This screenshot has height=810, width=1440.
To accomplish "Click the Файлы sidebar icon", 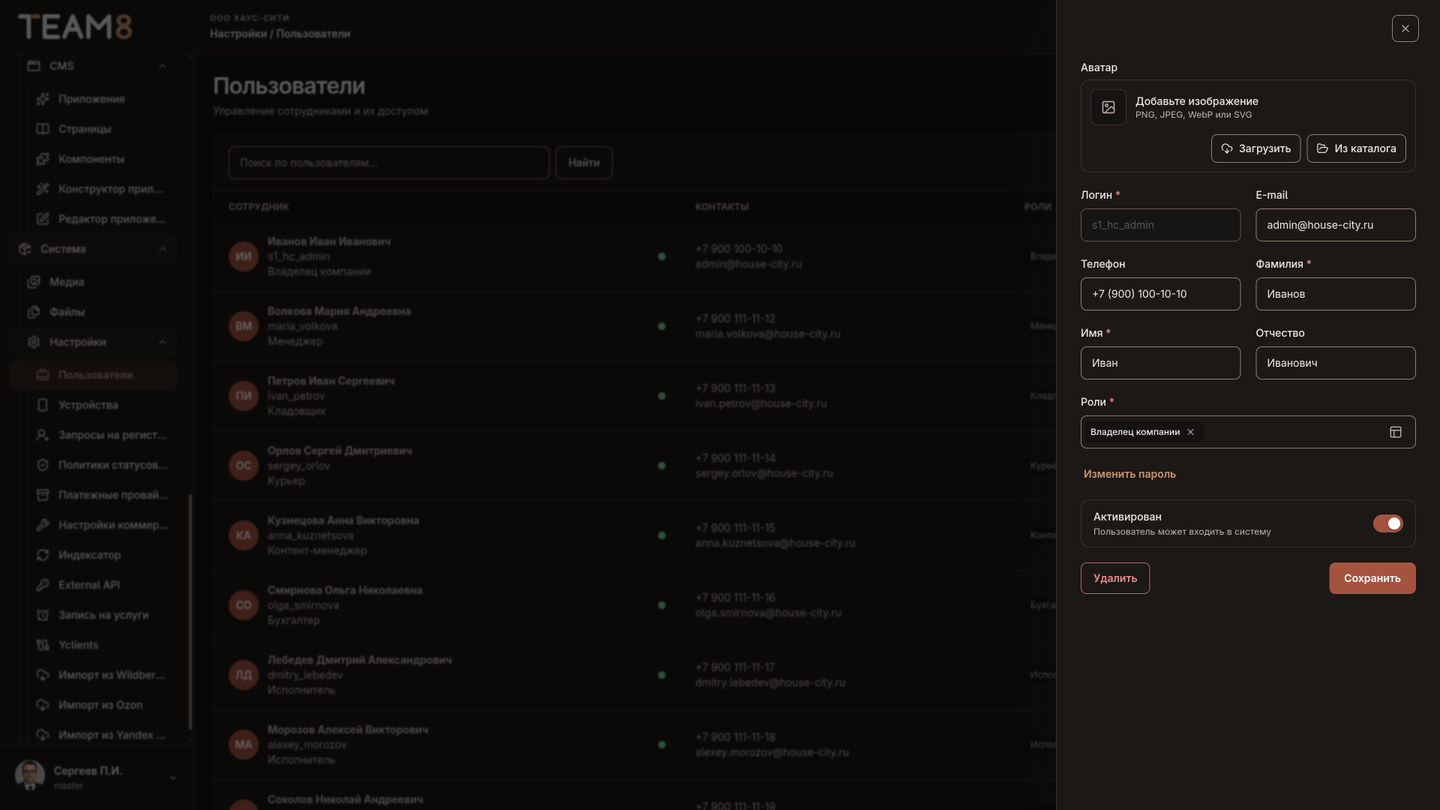I will pyautogui.click(x=33, y=312).
